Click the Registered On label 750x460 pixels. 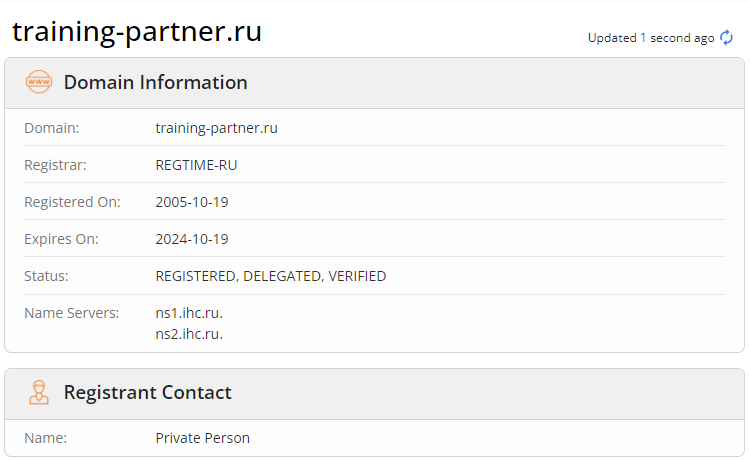tap(72, 202)
